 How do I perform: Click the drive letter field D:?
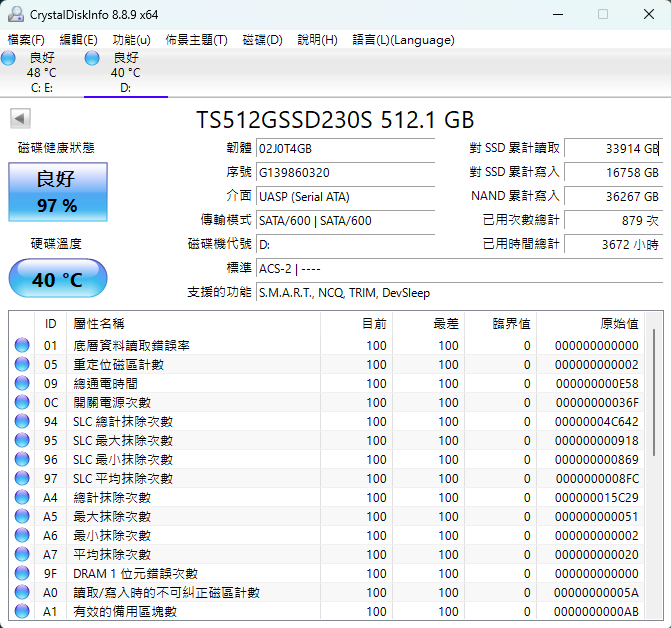[x=345, y=245]
